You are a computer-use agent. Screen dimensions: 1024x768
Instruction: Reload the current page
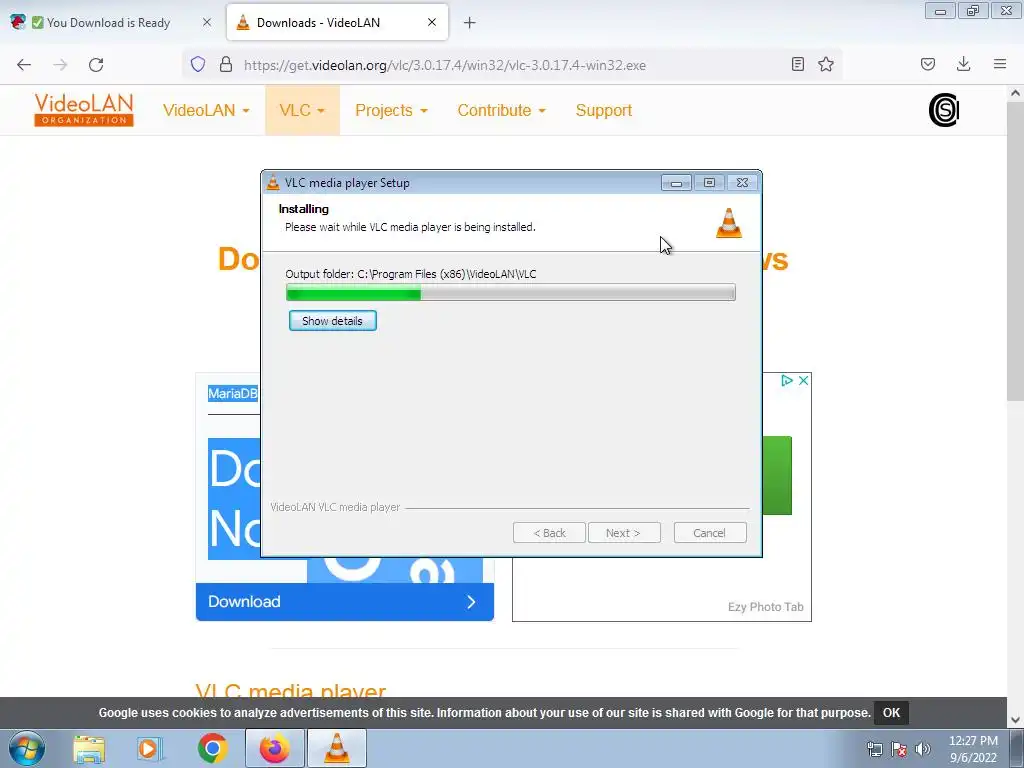96,65
